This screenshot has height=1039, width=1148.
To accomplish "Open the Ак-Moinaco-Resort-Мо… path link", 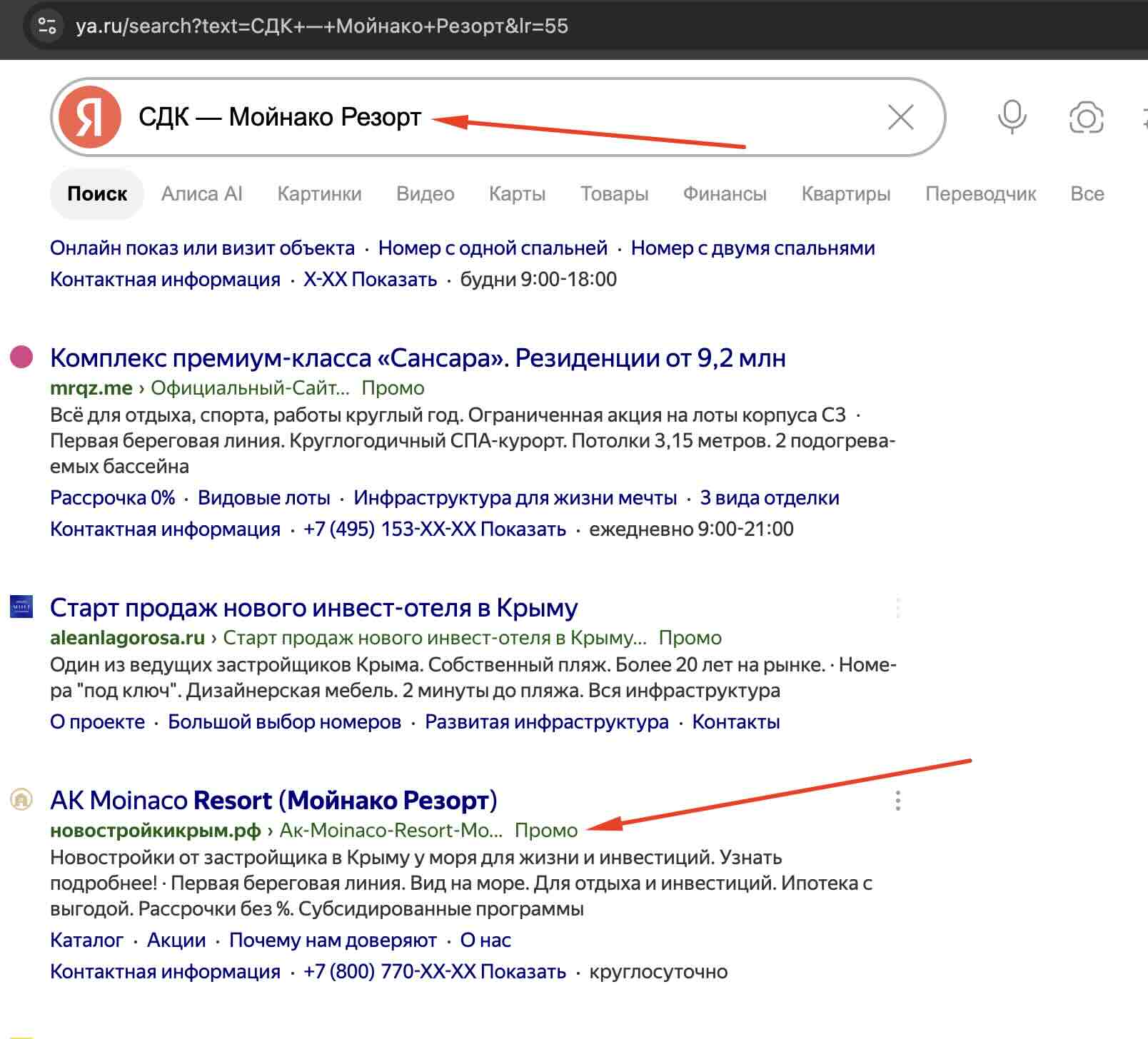I will tap(391, 831).
